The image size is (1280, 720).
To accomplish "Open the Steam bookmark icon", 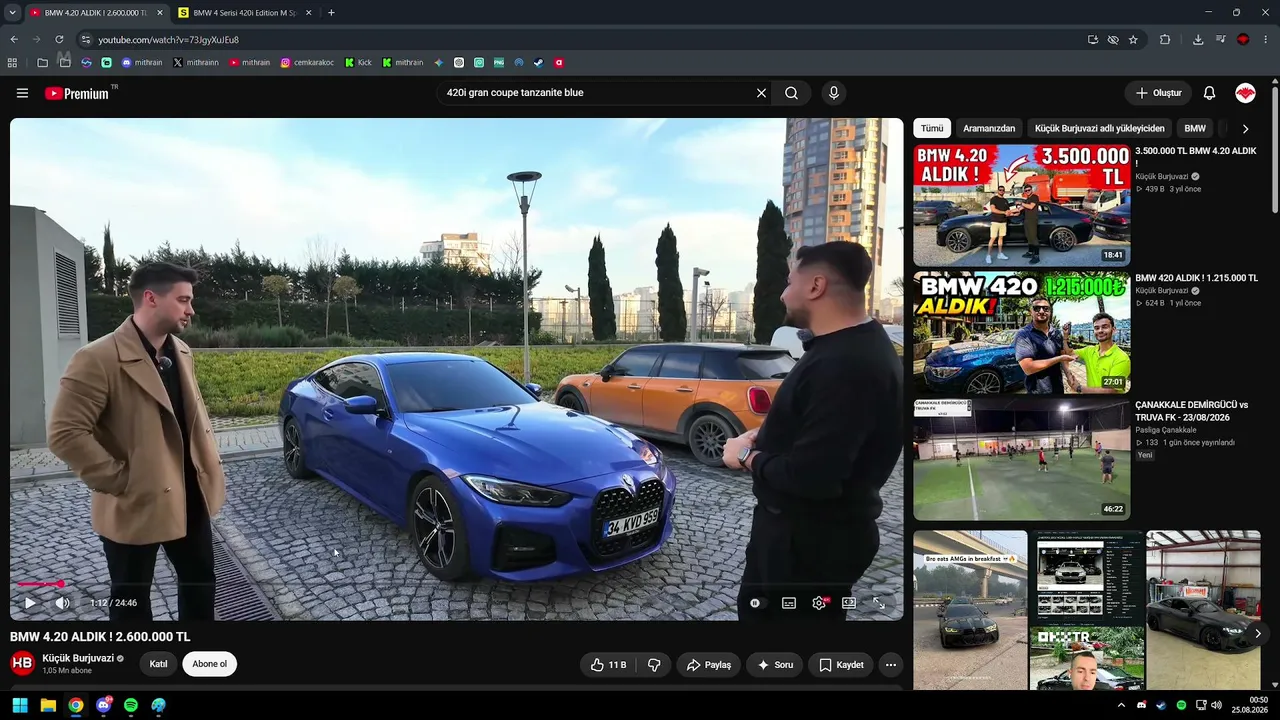I will tap(539, 63).
